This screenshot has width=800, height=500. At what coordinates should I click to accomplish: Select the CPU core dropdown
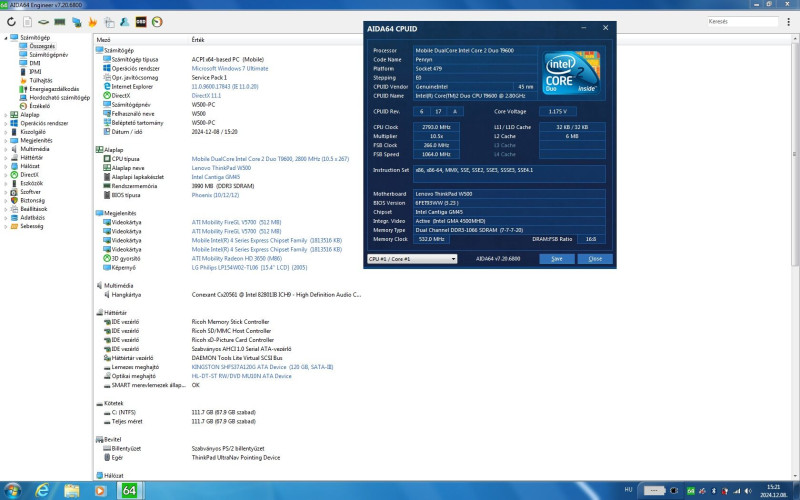412,259
